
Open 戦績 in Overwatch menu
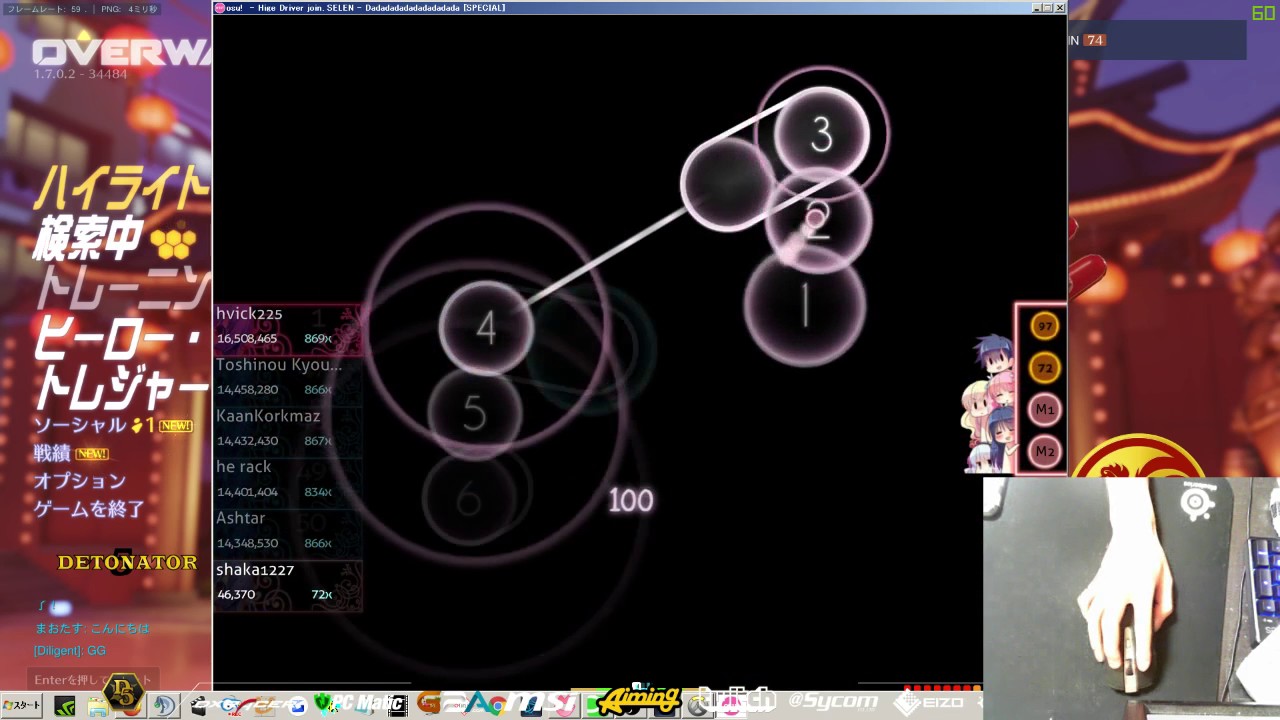click(x=52, y=453)
